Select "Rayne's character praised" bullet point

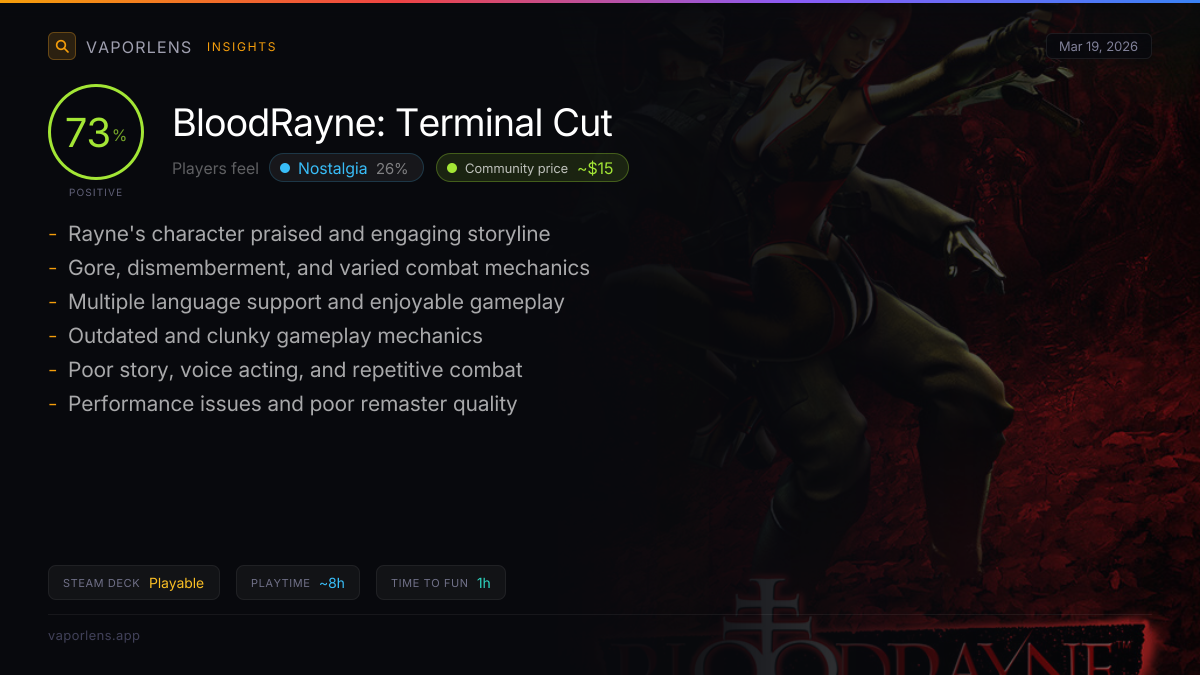[x=309, y=234]
